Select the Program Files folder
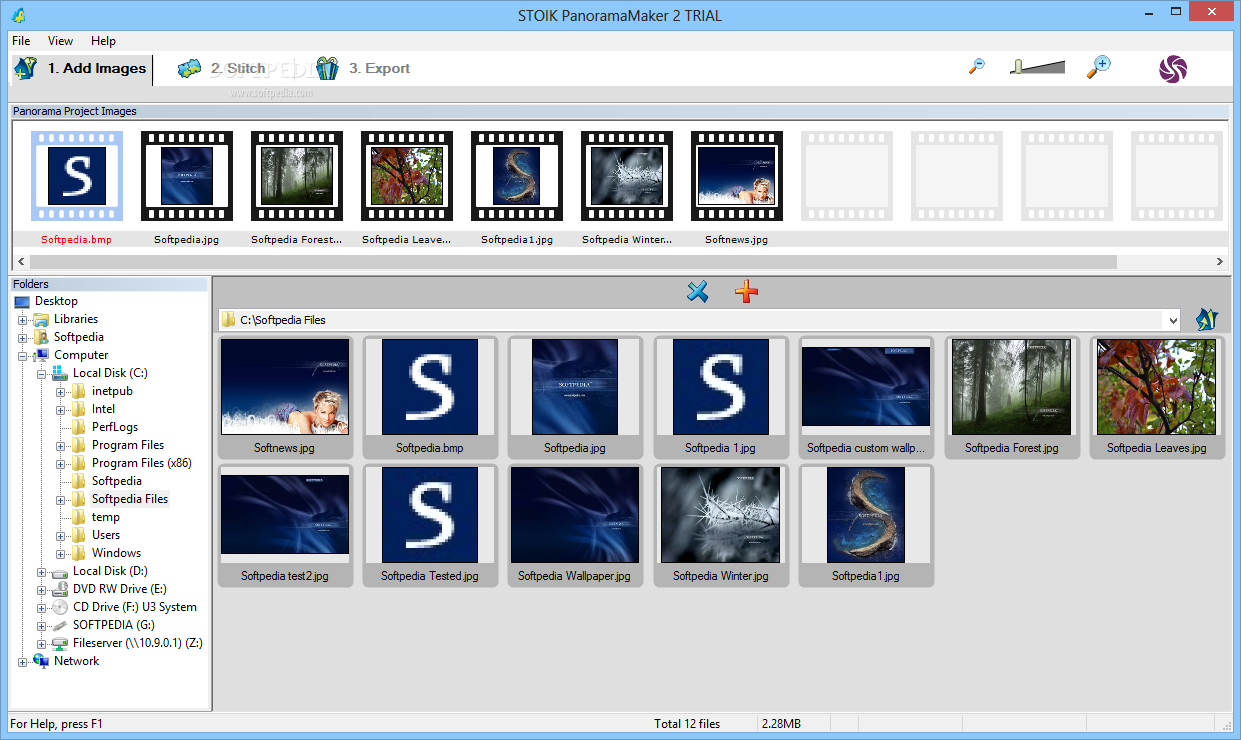The width and height of the screenshot is (1241, 740). pyautogui.click(x=128, y=445)
